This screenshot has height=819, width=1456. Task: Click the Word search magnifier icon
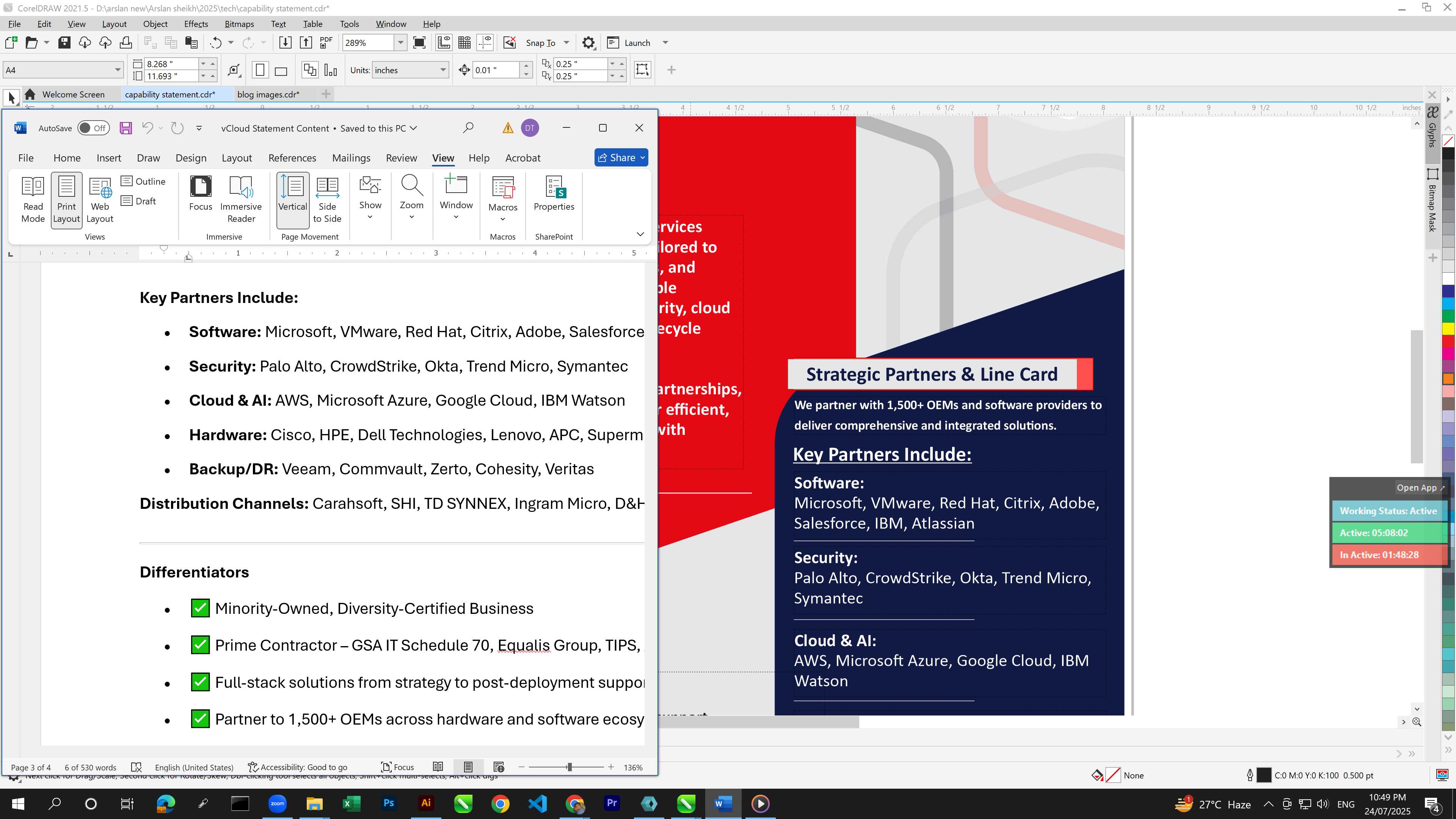[468, 128]
